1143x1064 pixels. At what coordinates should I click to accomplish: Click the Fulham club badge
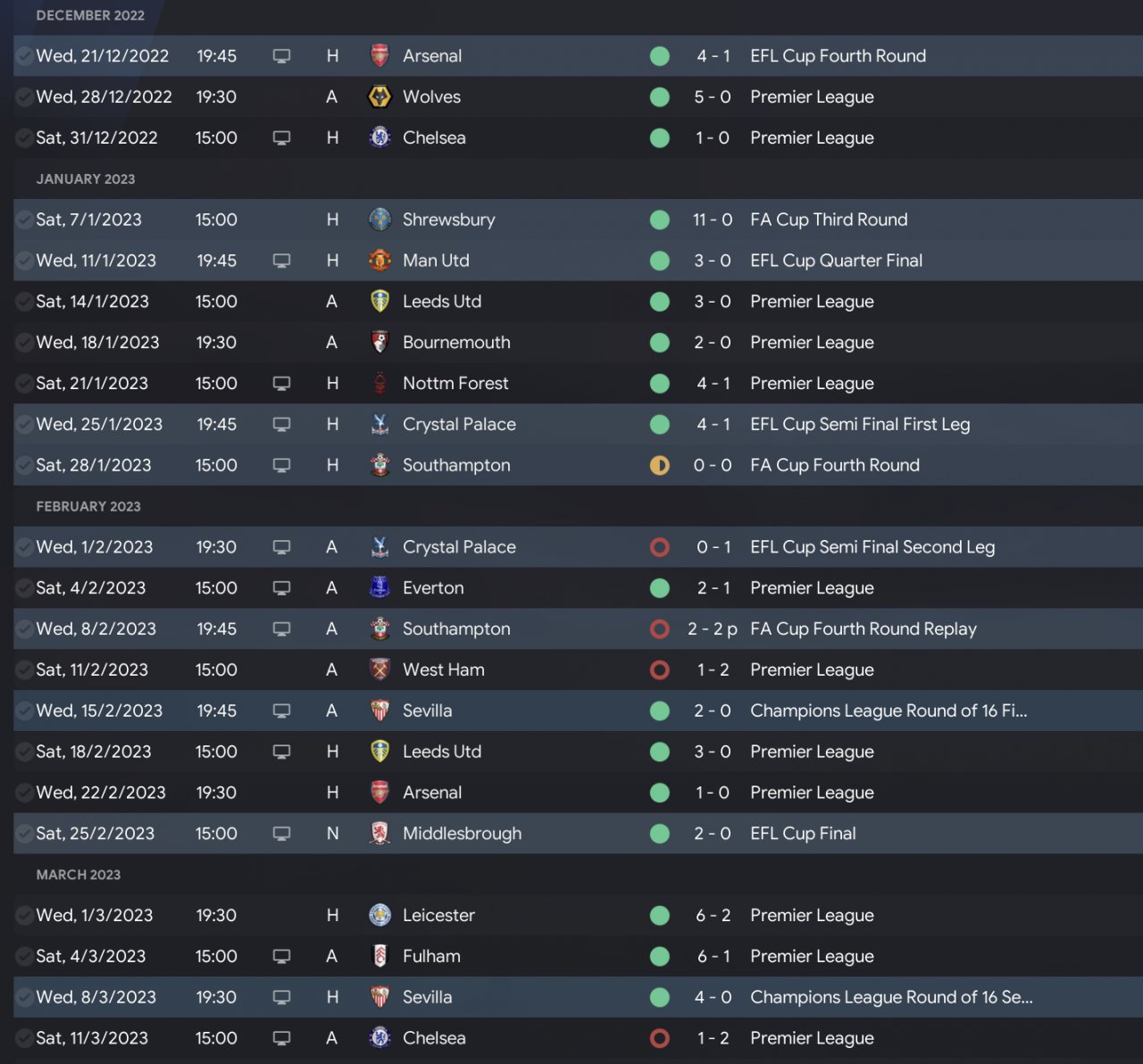coord(380,956)
